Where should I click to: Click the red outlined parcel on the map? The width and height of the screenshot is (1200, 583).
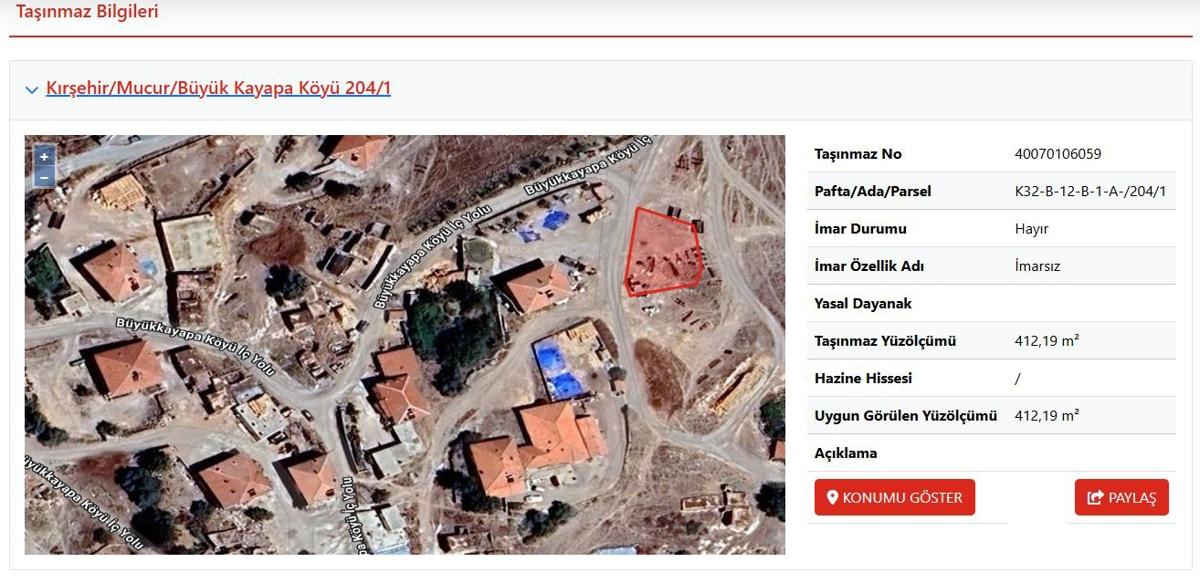pyautogui.click(x=660, y=252)
